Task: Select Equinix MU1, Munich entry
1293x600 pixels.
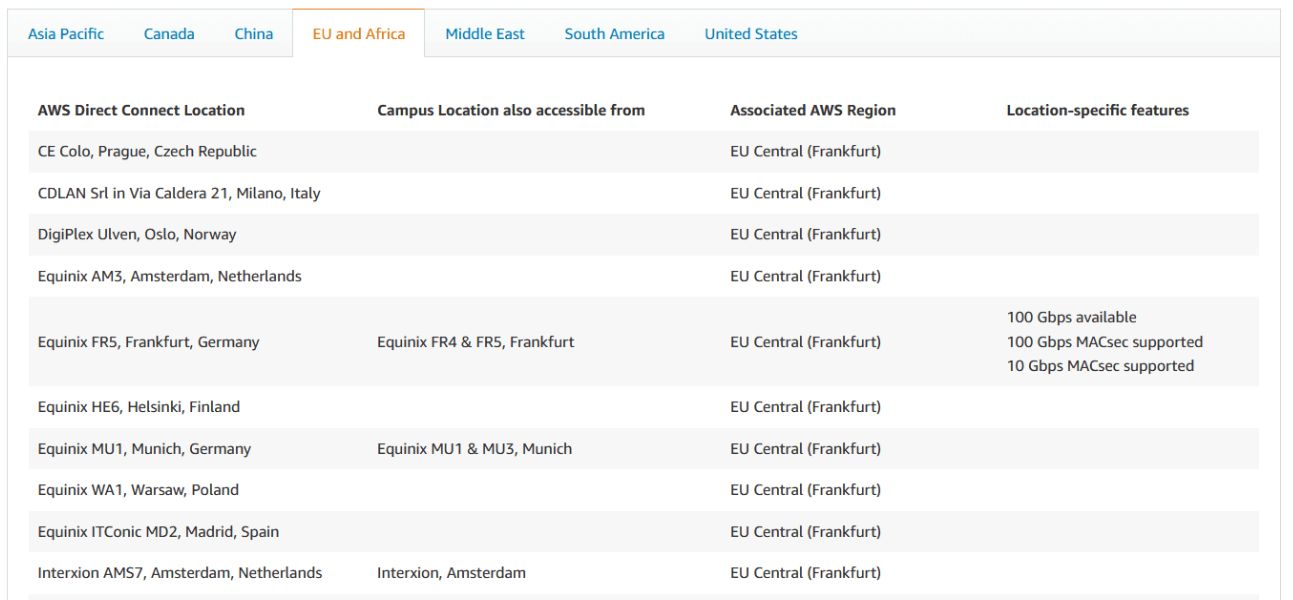Action: [144, 448]
